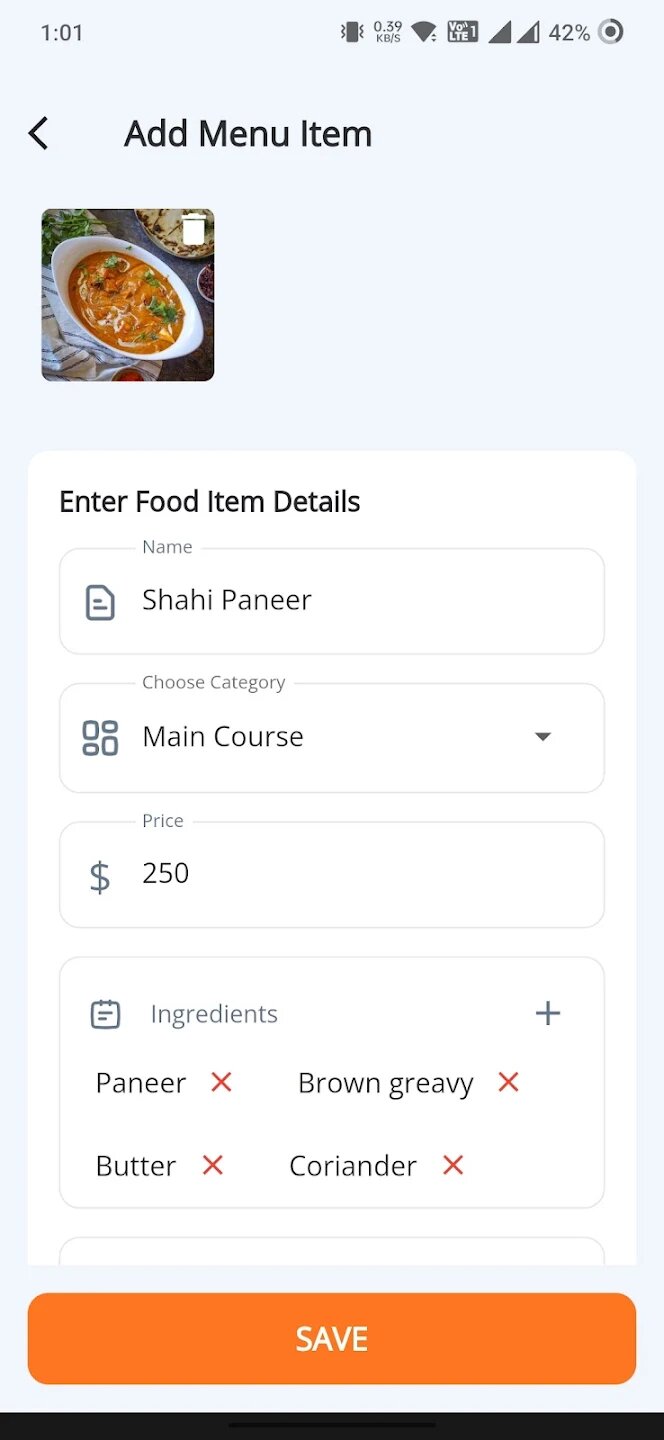This screenshot has height=1440, width=664.
Task: Click the document icon beside Name
Action: 100,602
